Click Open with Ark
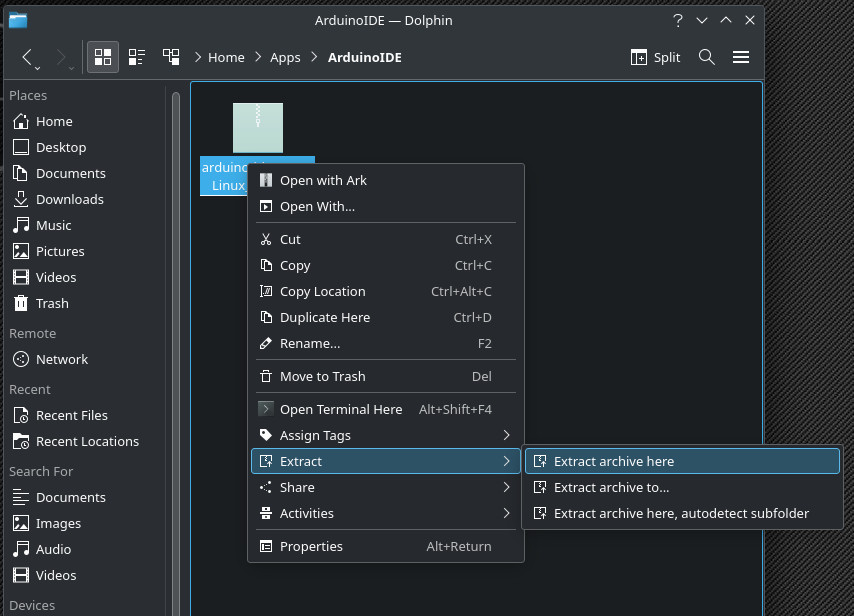This screenshot has width=854, height=616. 323,180
